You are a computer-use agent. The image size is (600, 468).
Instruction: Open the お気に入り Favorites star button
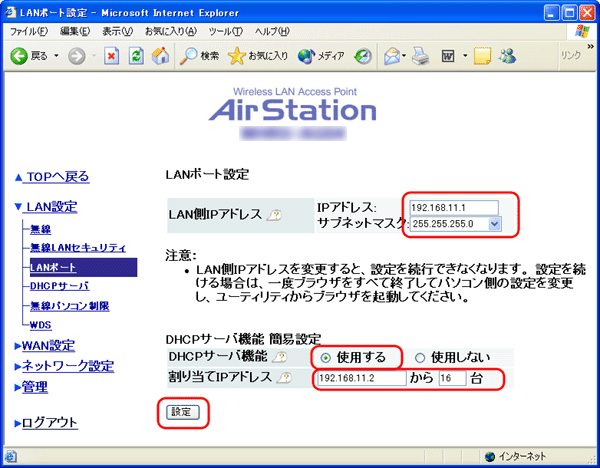click(x=258, y=56)
